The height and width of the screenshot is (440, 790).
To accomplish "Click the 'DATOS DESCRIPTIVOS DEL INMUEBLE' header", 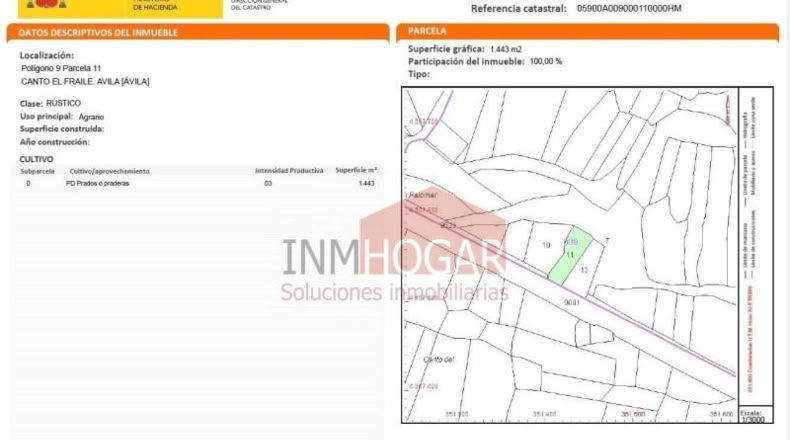I will (x=98, y=33).
